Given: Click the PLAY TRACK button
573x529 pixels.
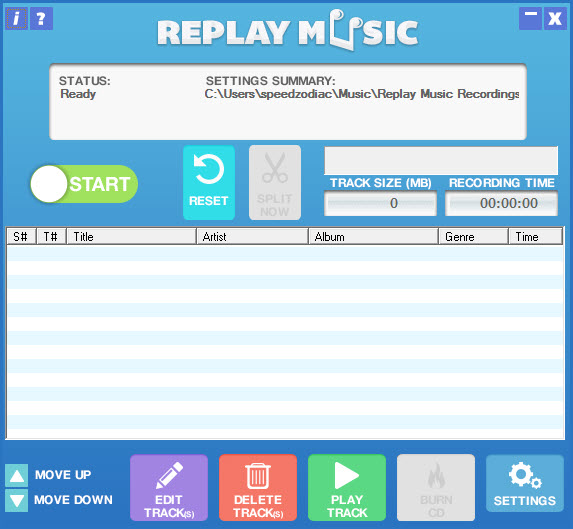Looking at the screenshot, I should (x=347, y=488).
